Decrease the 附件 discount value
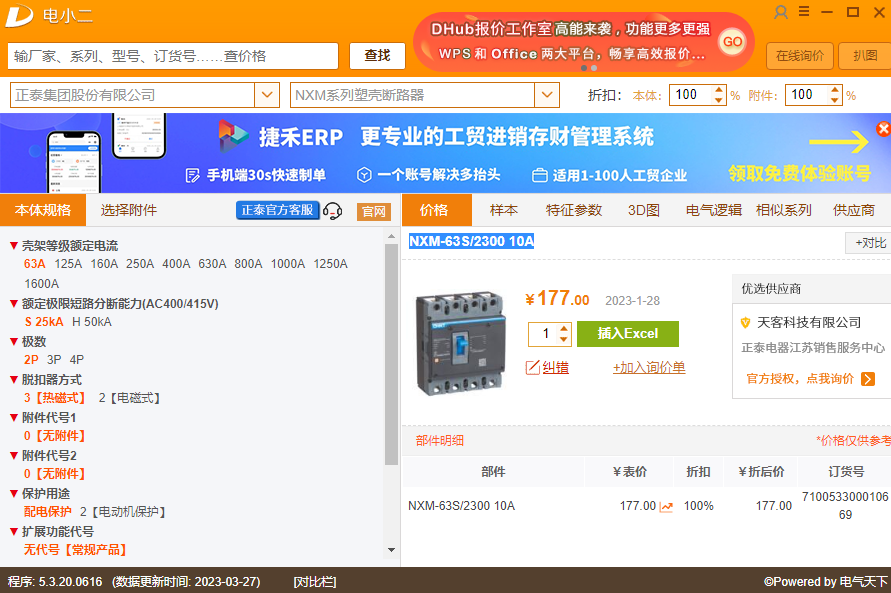The height and width of the screenshot is (593, 891). 835,99
